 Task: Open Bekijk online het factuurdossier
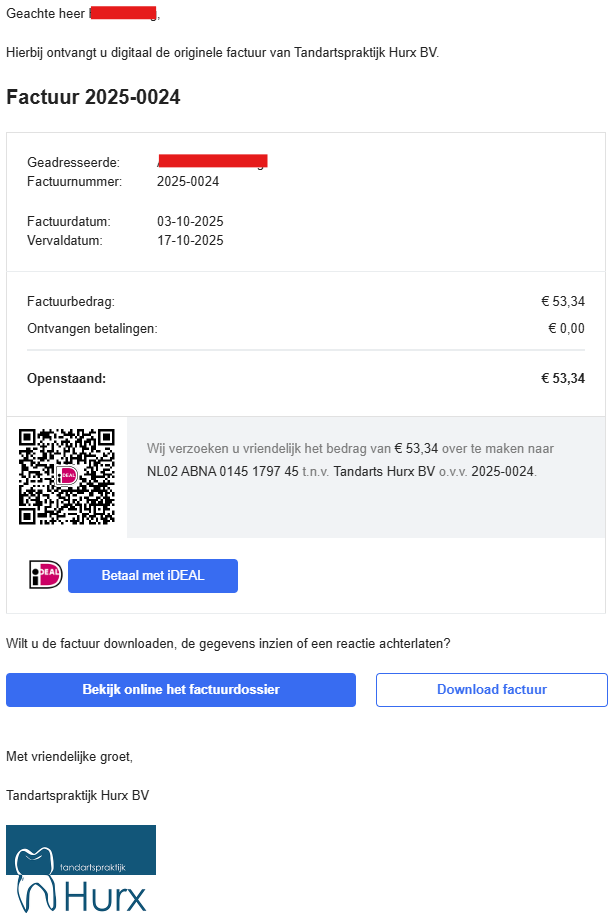[181, 690]
